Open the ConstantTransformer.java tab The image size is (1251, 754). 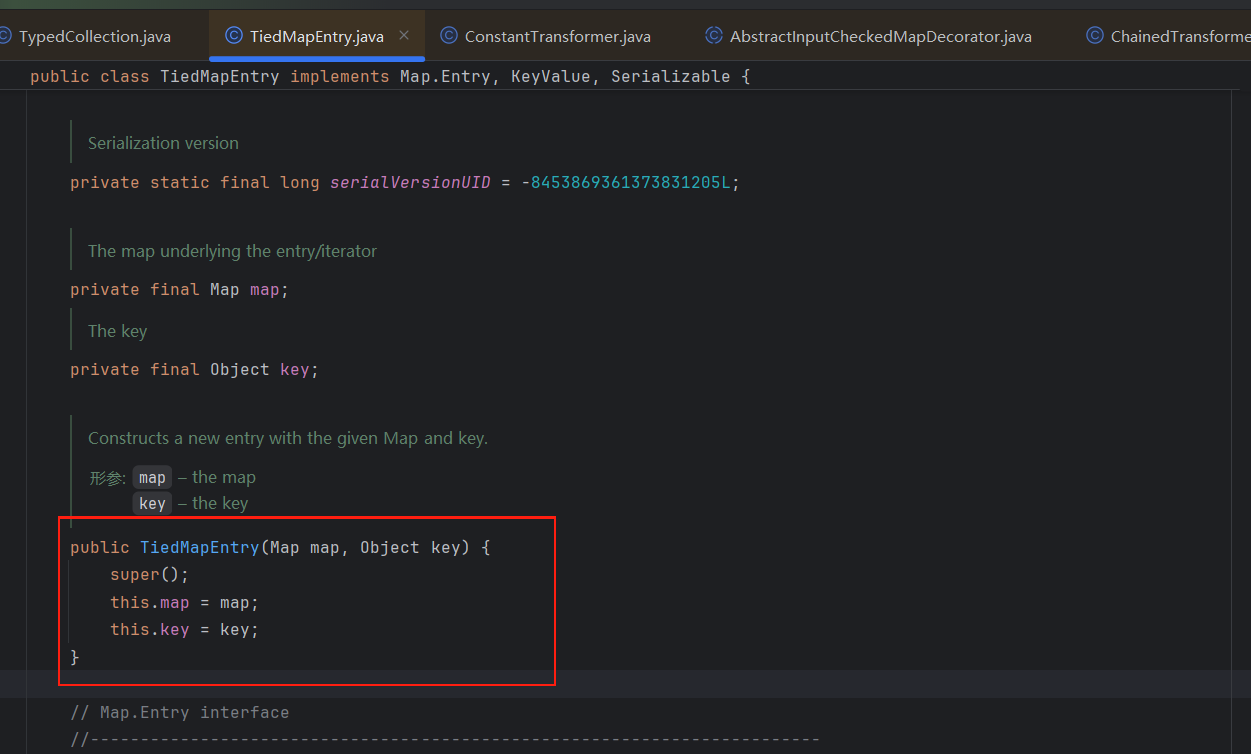coord(557,37)
